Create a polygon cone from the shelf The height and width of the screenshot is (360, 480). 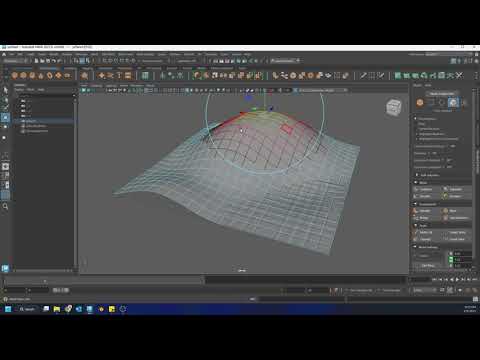point(41,76)
